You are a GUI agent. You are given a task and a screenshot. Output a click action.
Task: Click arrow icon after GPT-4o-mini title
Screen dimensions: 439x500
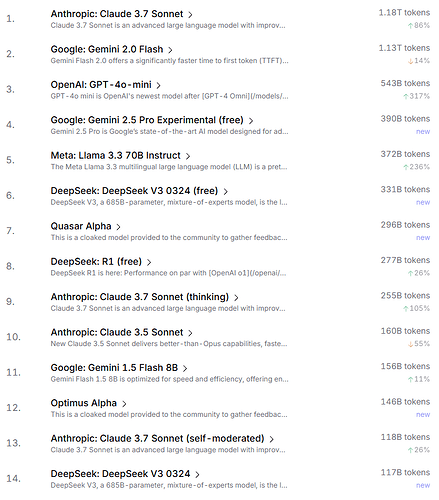click(159, 85)
